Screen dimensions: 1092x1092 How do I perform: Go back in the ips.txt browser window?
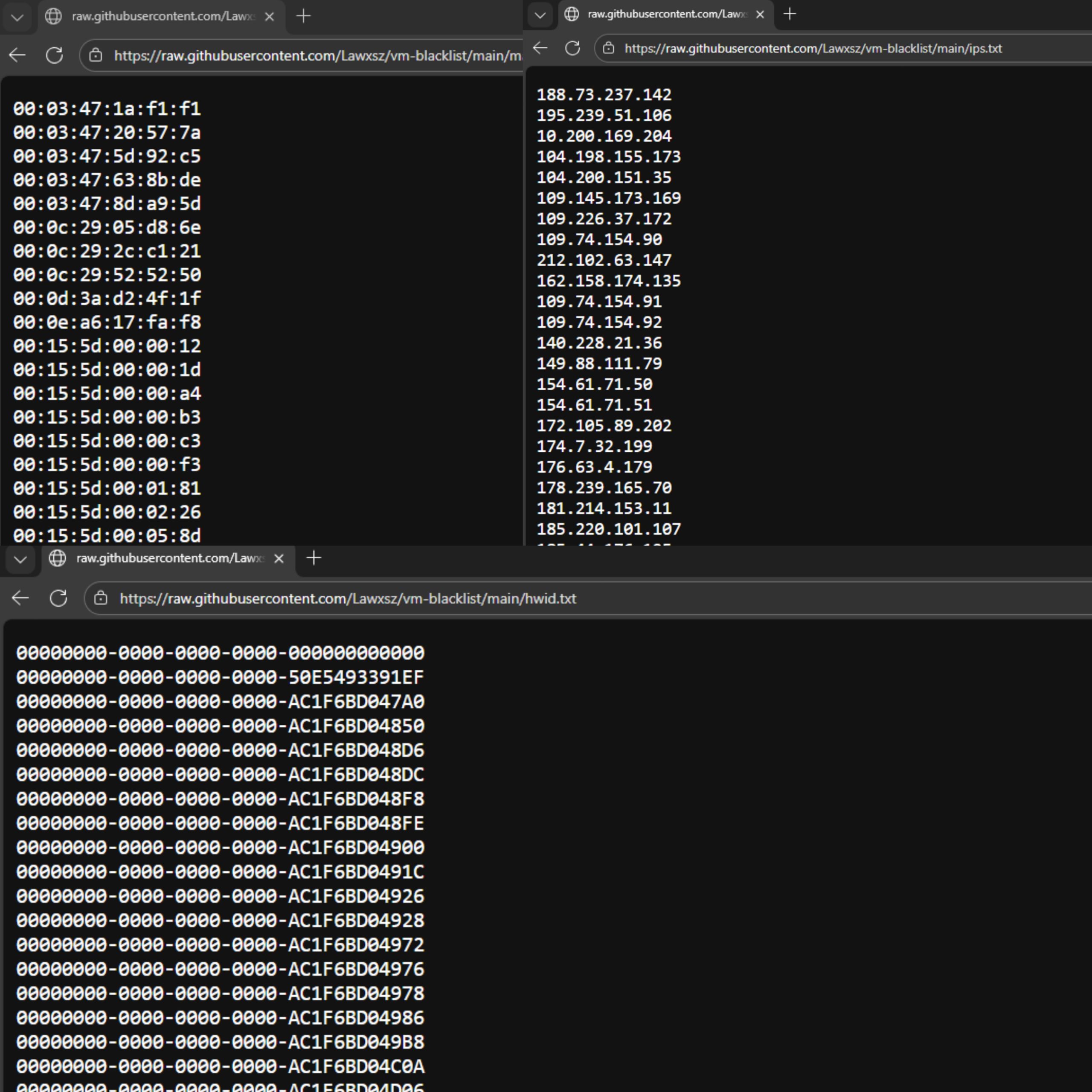[540, 48]
